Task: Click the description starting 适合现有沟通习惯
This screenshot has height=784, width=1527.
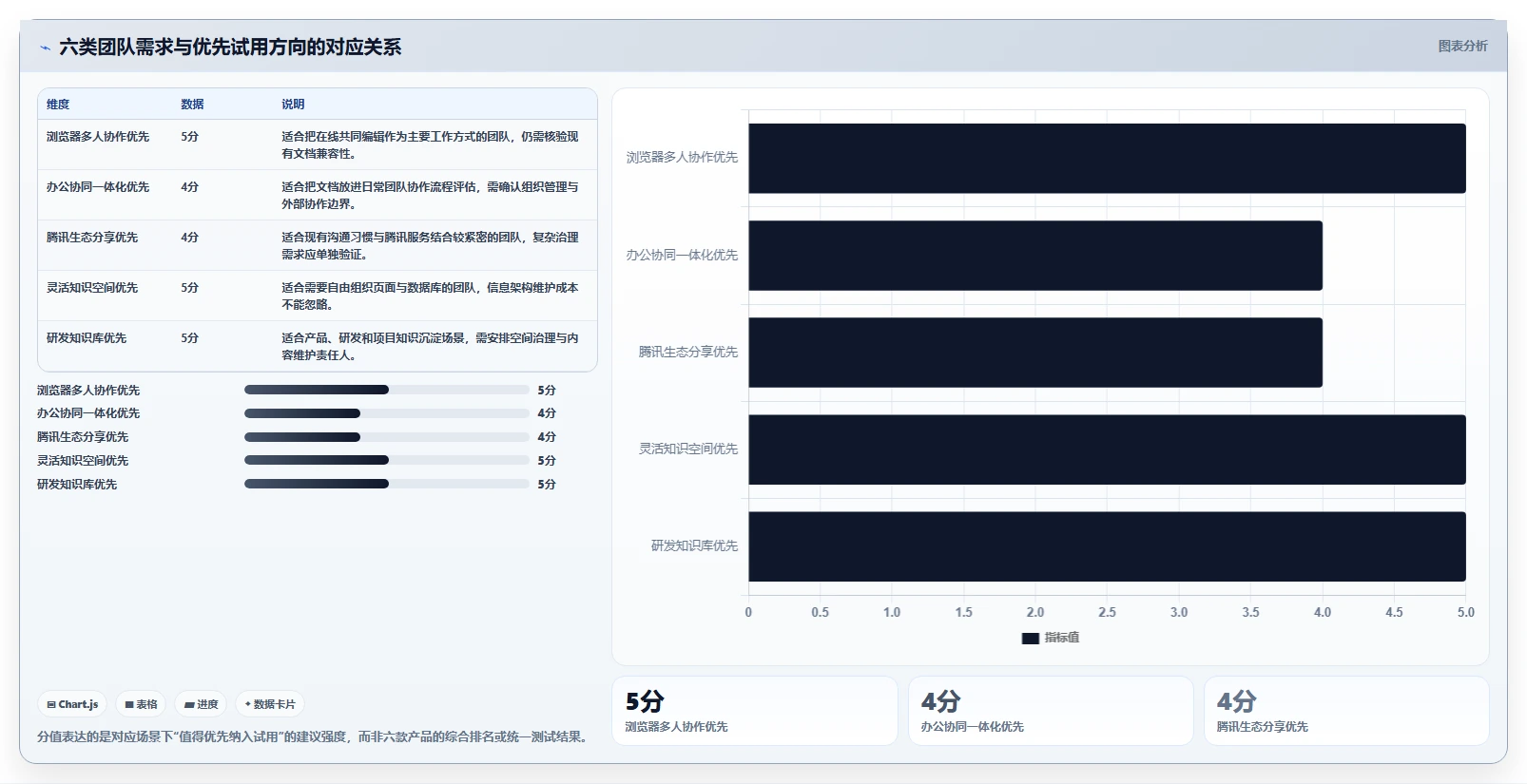Action: click(x=430, y=246)
